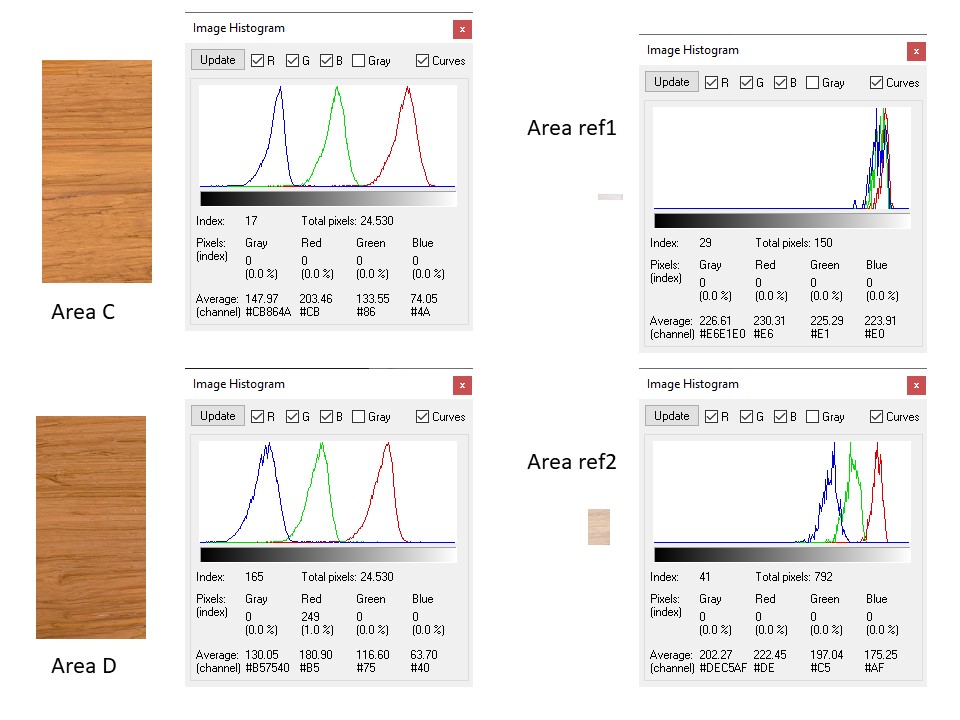Close the Area ref1 Image Histogram window

pos(916,51)
